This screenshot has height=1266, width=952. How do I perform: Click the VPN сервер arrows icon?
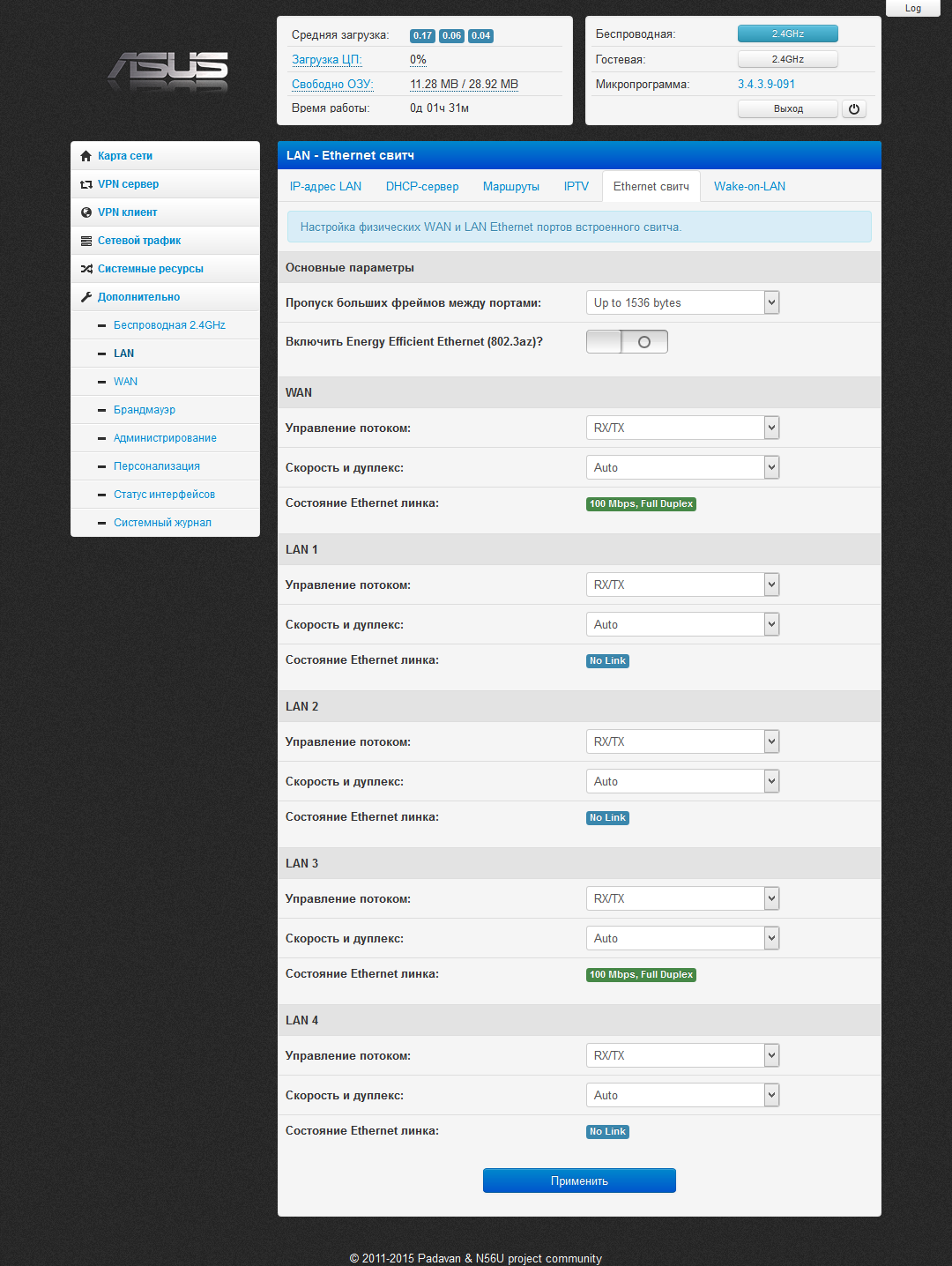[86, 184]
